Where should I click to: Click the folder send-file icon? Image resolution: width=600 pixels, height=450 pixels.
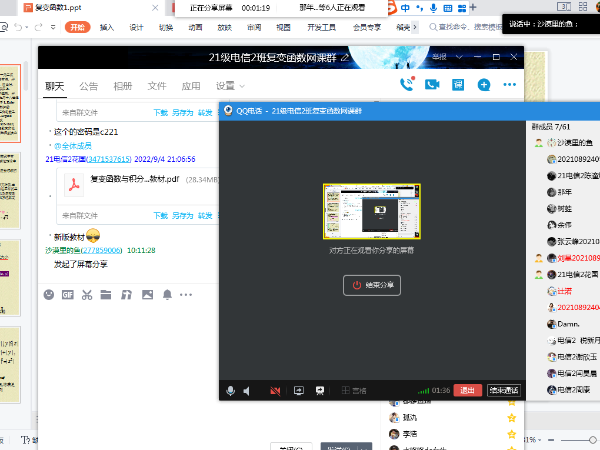click(106, 295)
